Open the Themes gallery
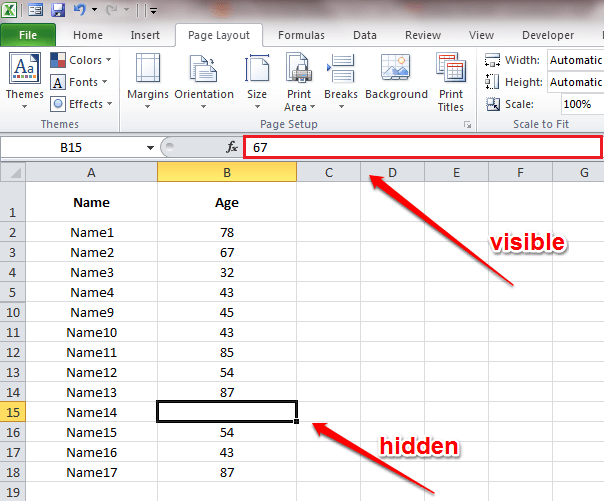 (24, 78)
